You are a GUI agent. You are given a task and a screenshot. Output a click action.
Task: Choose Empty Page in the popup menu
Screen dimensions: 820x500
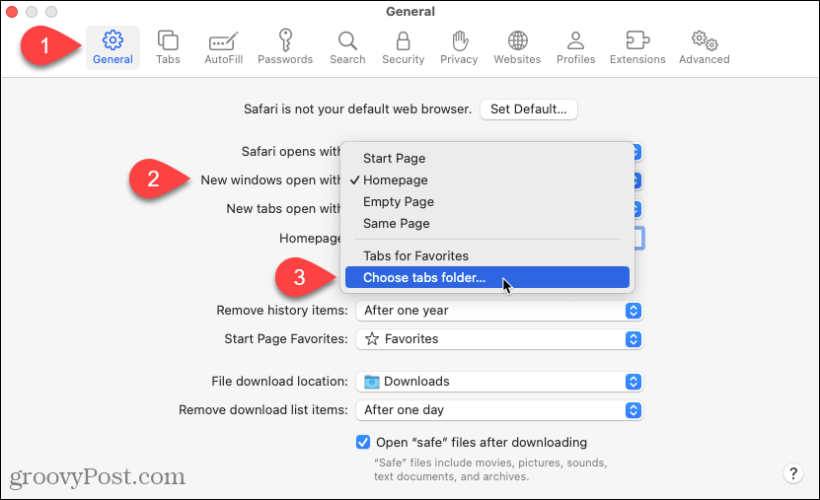(487, 202)
